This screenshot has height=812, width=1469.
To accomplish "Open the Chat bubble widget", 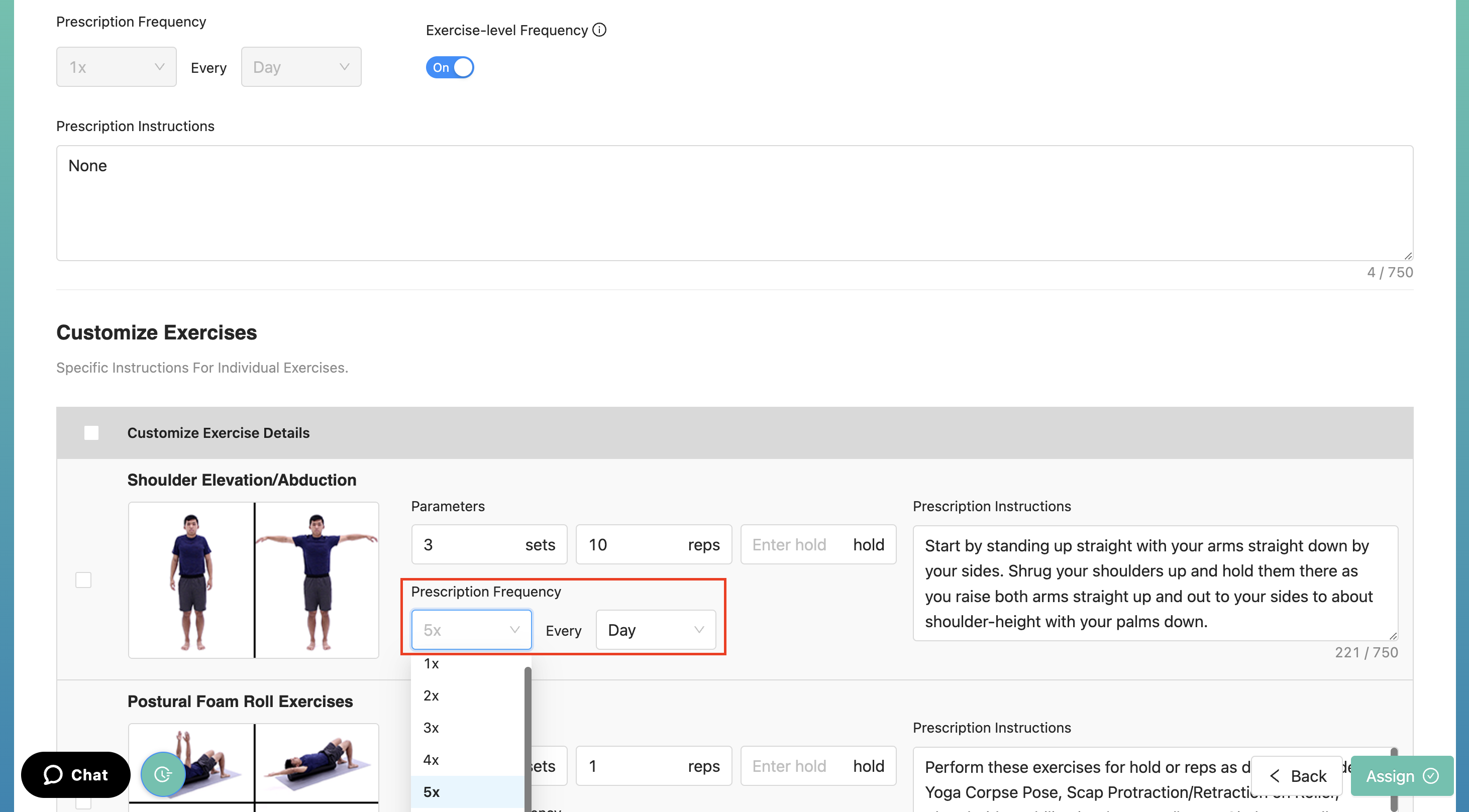I will pyautogui.click(x=76, y=774).
